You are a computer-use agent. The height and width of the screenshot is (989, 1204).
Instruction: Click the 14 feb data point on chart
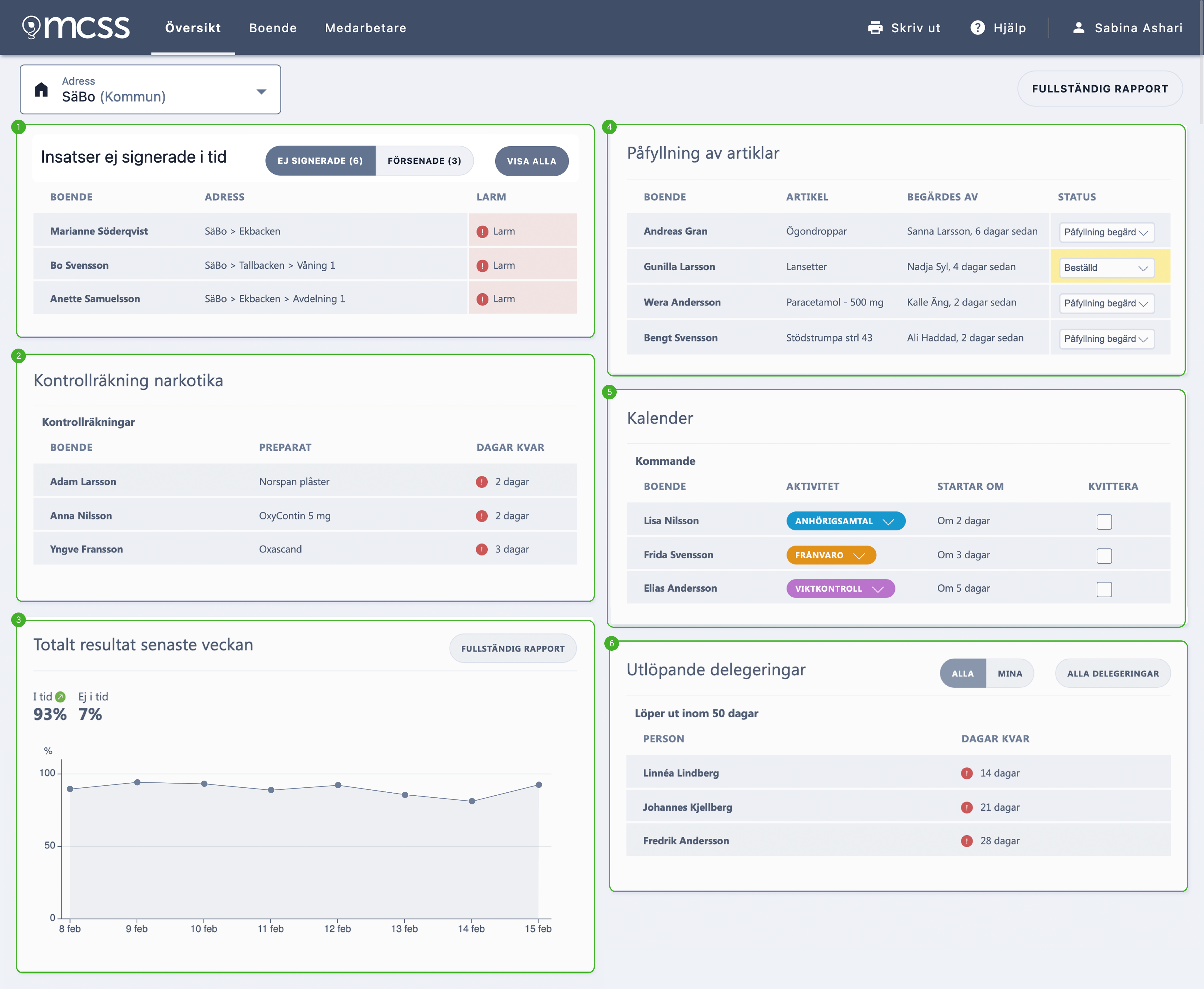coord(472,801)
